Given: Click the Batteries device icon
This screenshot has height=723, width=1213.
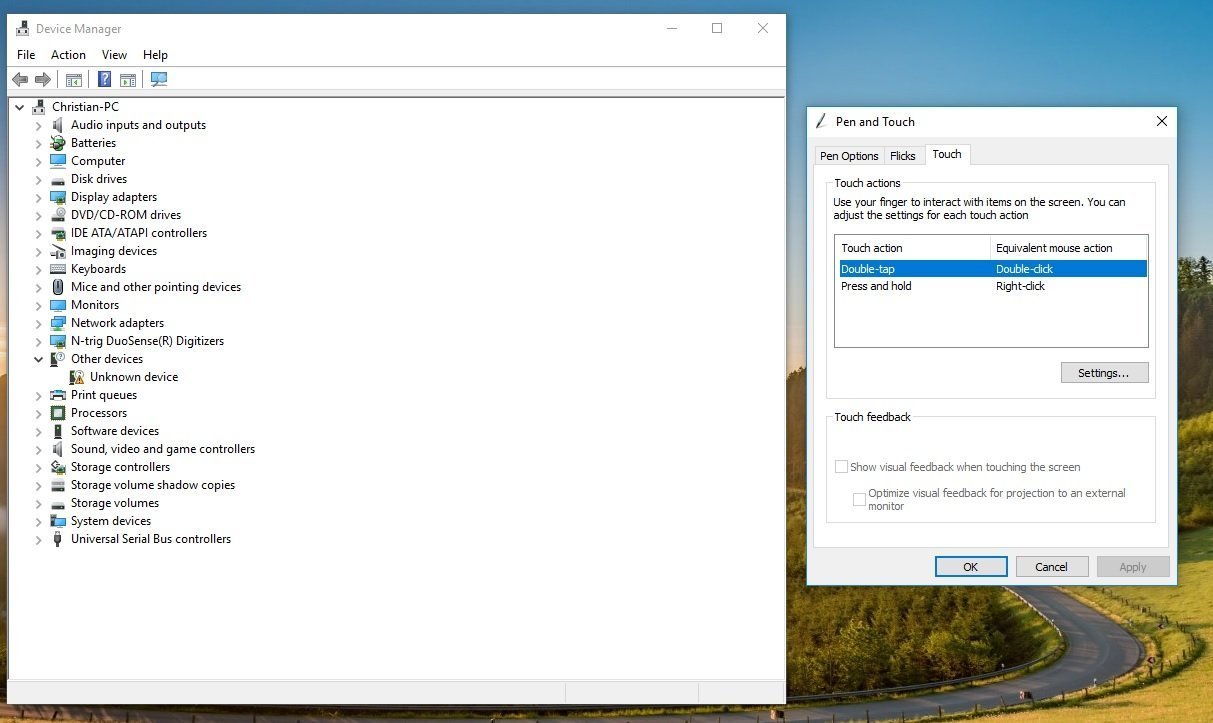Looking at the screenshot, I should point(58,143).
